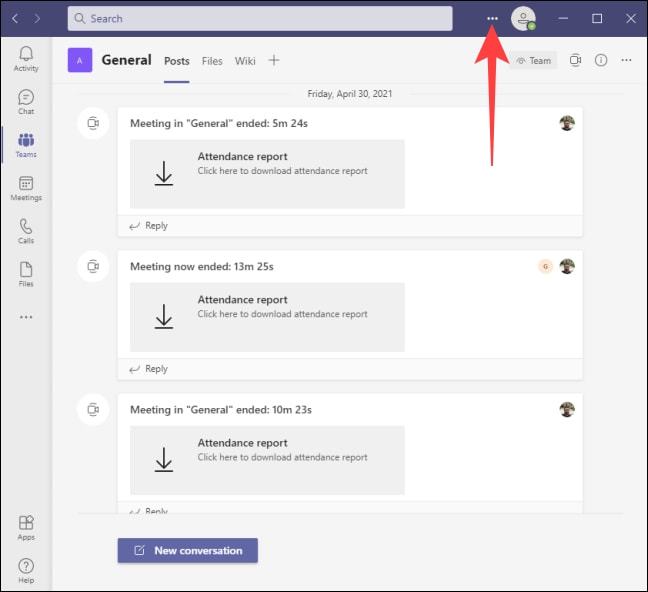Expand more apps ellipsis in sidebar
Viewport: 648px width, 592px height.
click(x=26, y=317)
